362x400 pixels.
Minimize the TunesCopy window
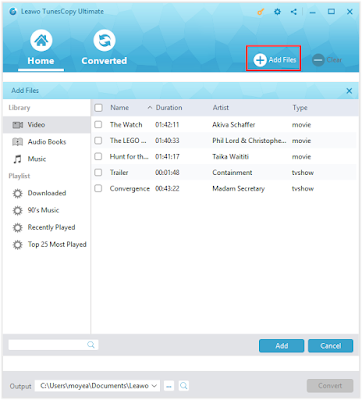click(312, 12)
